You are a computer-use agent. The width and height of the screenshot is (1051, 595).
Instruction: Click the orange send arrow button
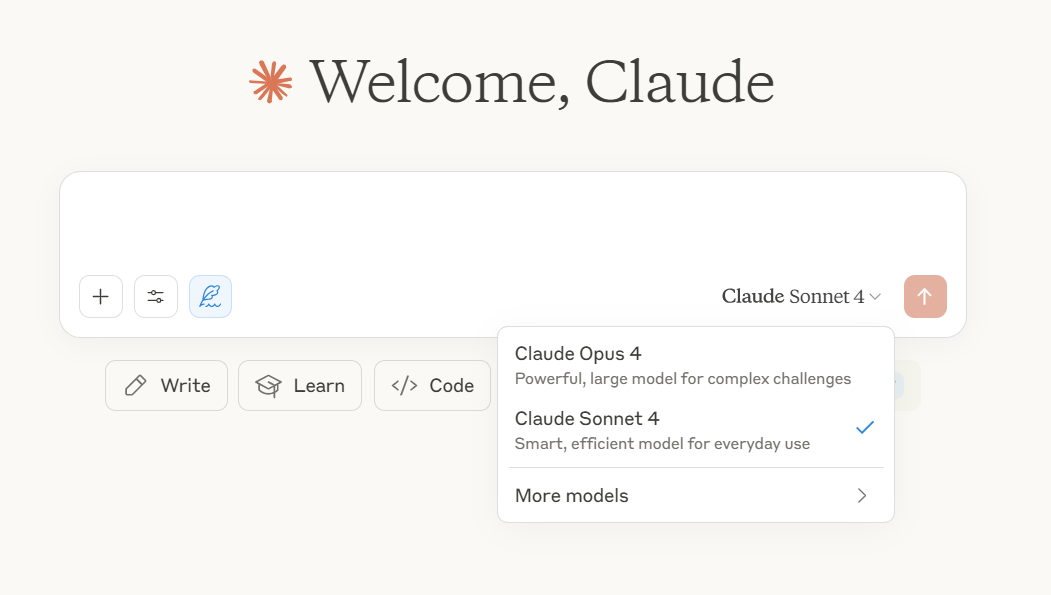tap(925, 296)
